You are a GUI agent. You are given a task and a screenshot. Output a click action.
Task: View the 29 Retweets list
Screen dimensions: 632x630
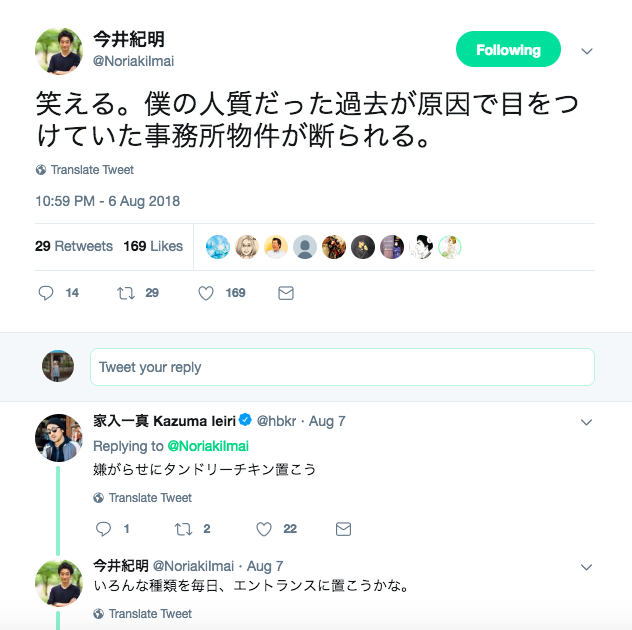tap(74, 246)
